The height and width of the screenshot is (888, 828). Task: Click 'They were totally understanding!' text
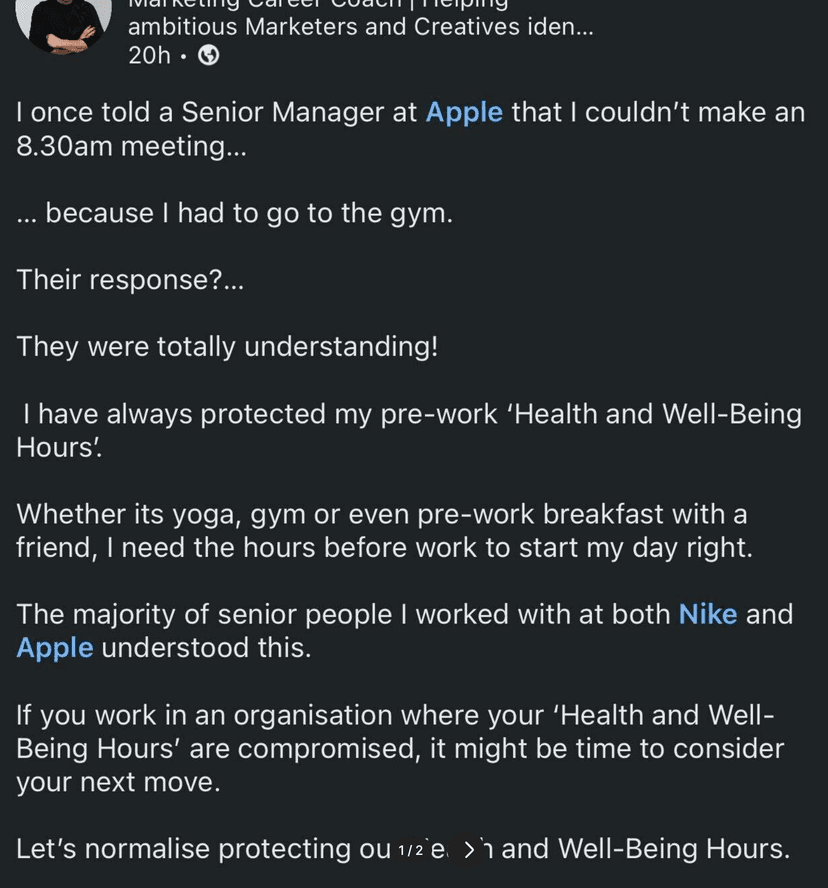coord(227,347)
